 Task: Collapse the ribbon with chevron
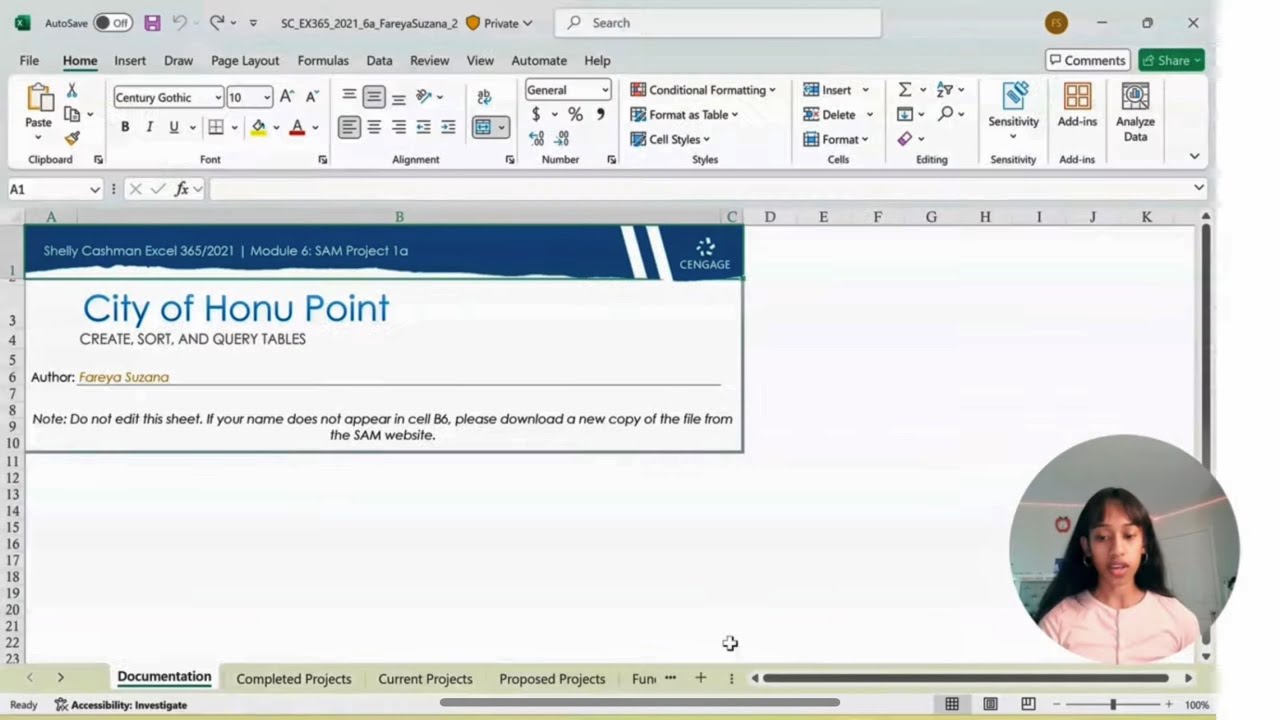(1194, 156)
